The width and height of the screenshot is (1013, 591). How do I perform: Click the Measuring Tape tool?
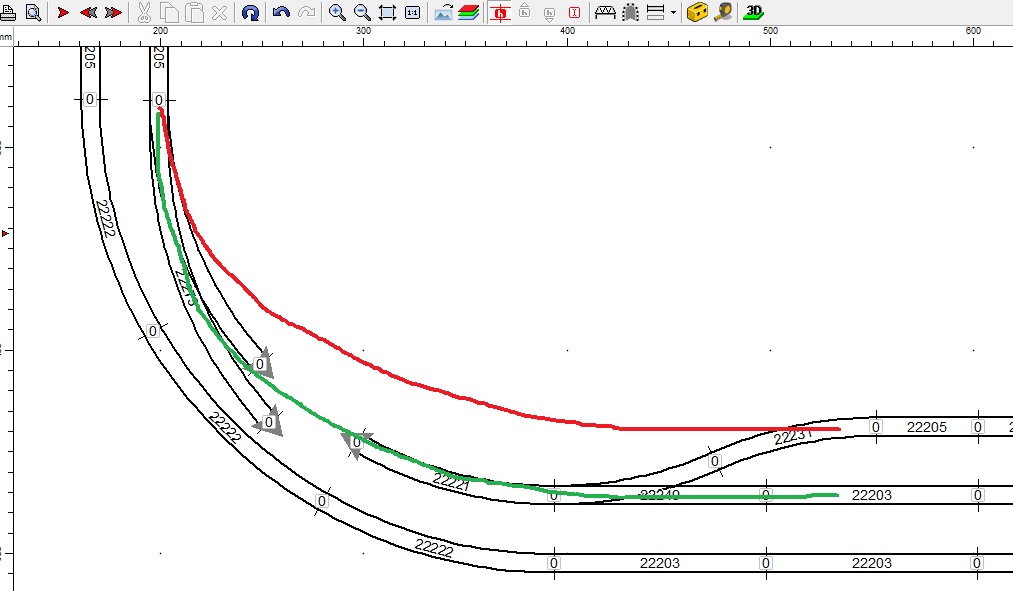tap(724, 12)
